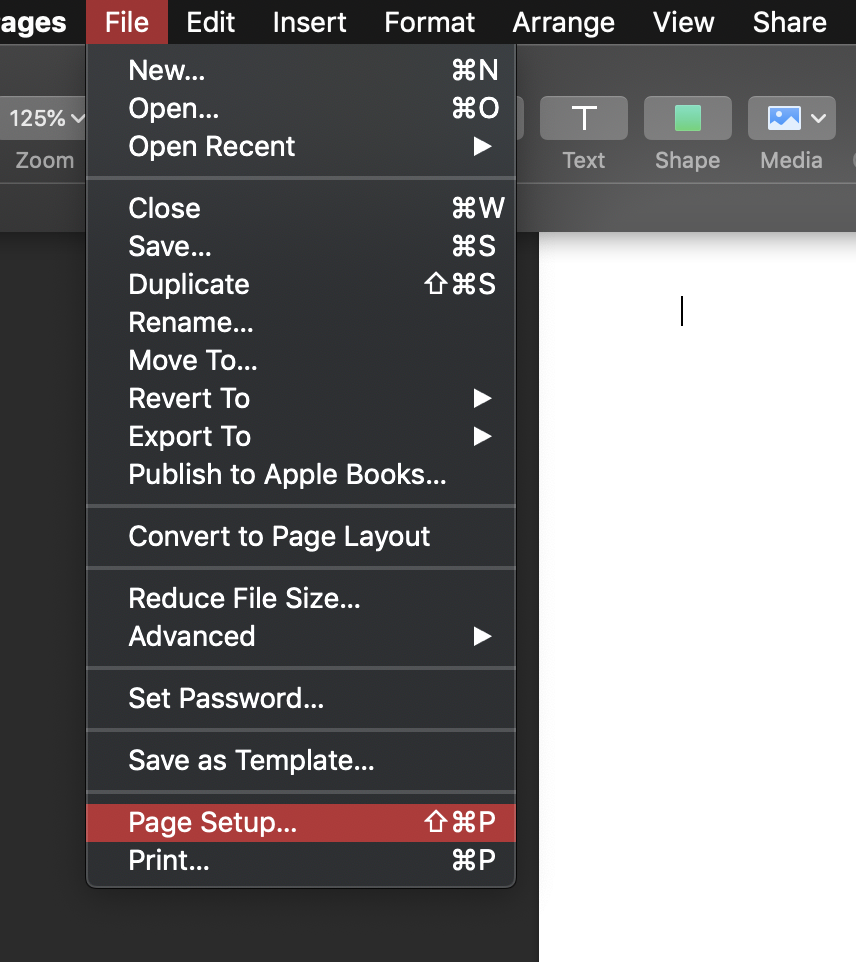Choose Convert to Page Layout
856x962 pixels.
pyautogui.click(x=279, y=536)
